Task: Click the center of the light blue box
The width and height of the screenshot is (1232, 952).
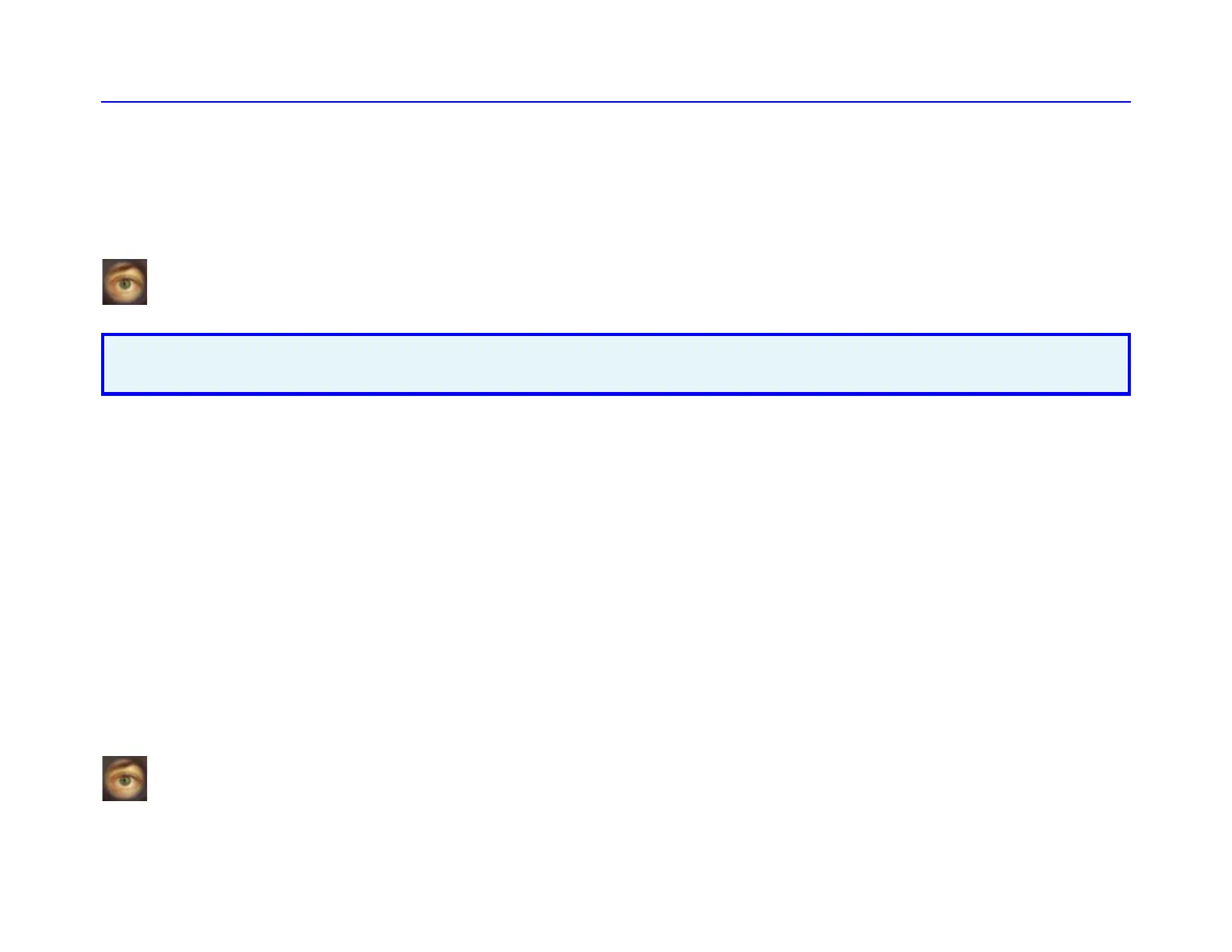Action: click(x=615, y=365)
